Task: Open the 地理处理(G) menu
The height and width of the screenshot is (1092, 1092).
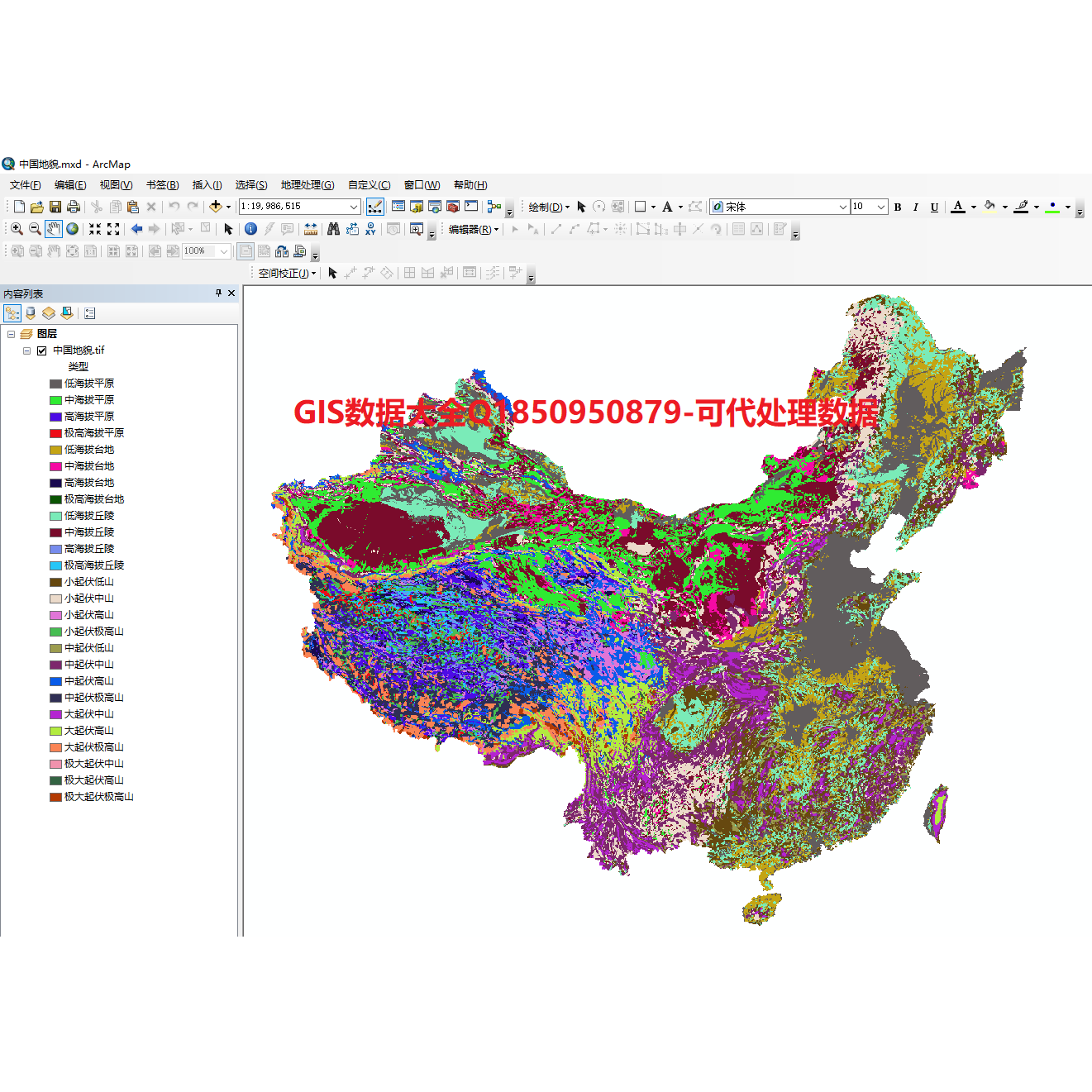Action: pyautogui.click(x=307, y=184)
